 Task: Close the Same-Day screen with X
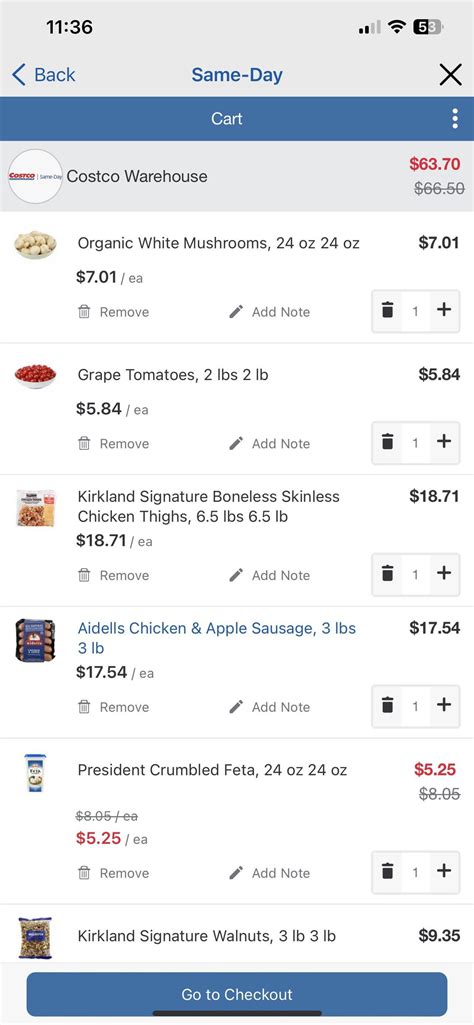450,75
